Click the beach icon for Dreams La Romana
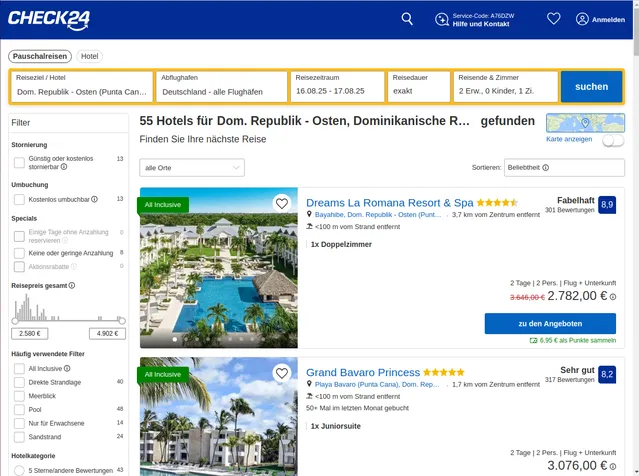The width and height of the screenshot is (639, 476). tap(310, 227)
